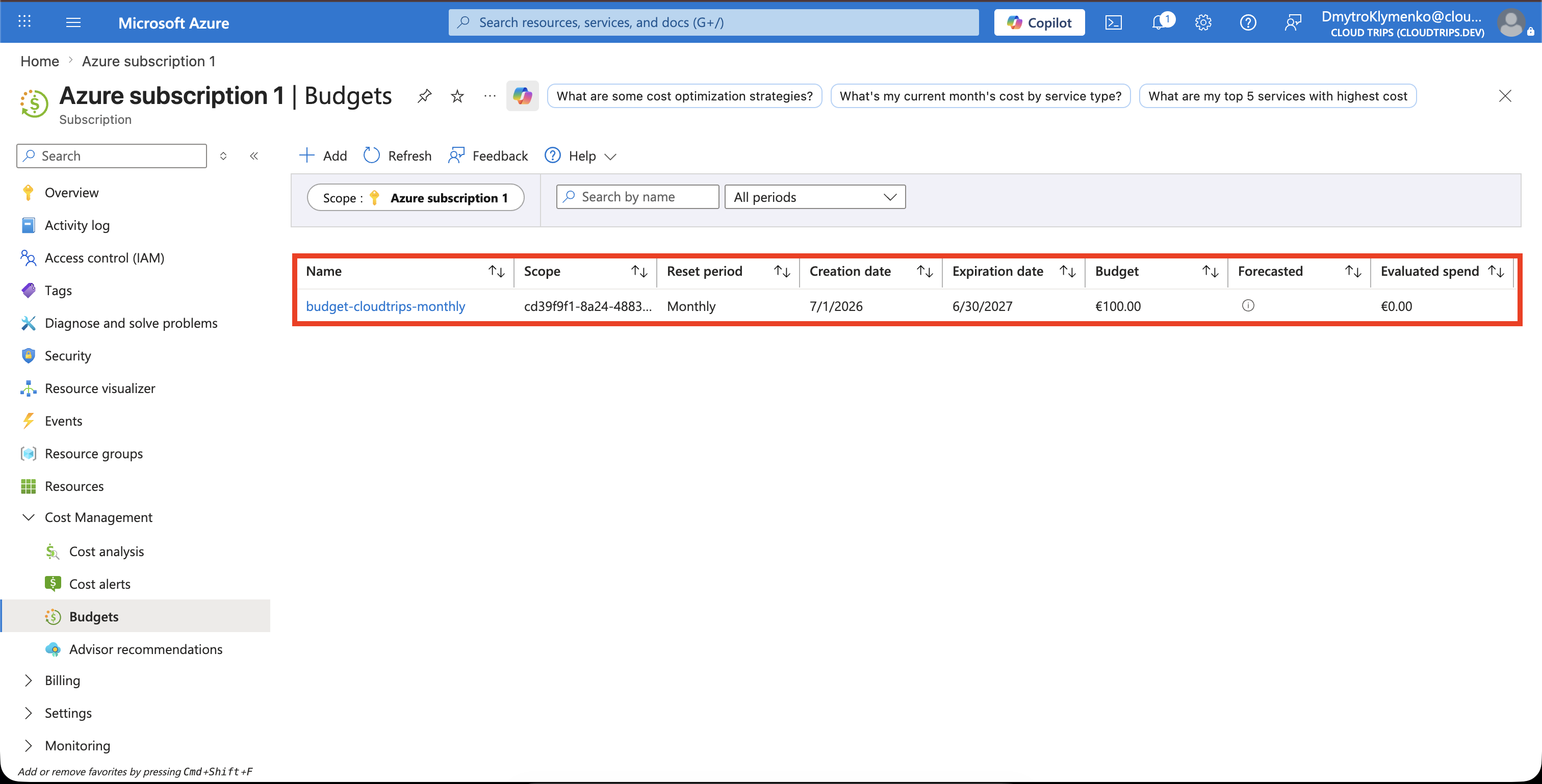
Task: Open Tags in sidebar
Action: pos(58,290)
